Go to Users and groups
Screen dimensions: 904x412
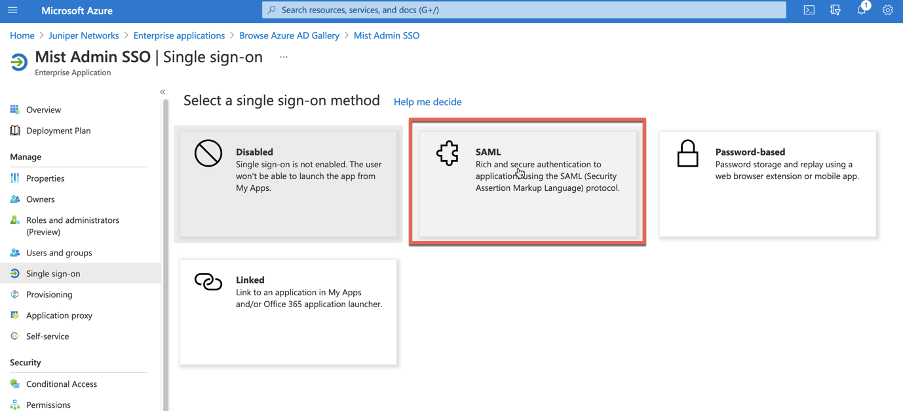58,253
